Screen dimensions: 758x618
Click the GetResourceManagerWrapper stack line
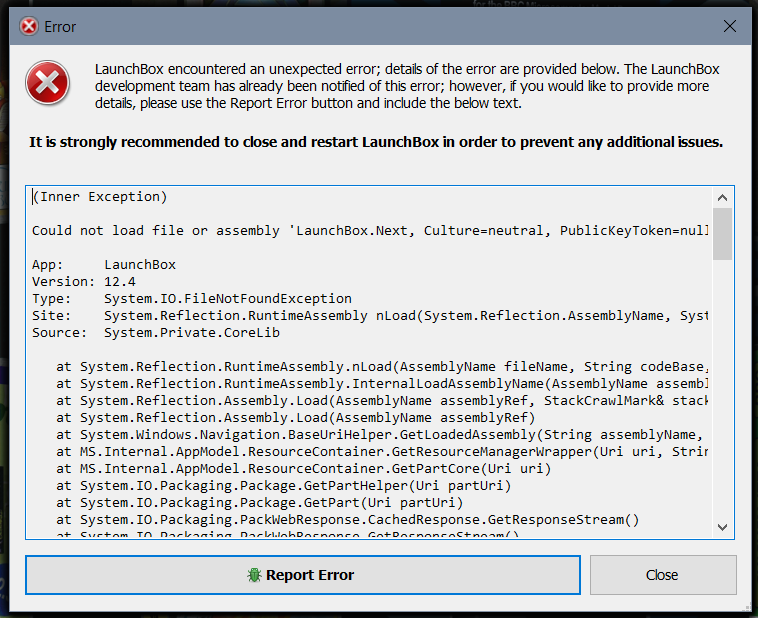tap(382, 451)
